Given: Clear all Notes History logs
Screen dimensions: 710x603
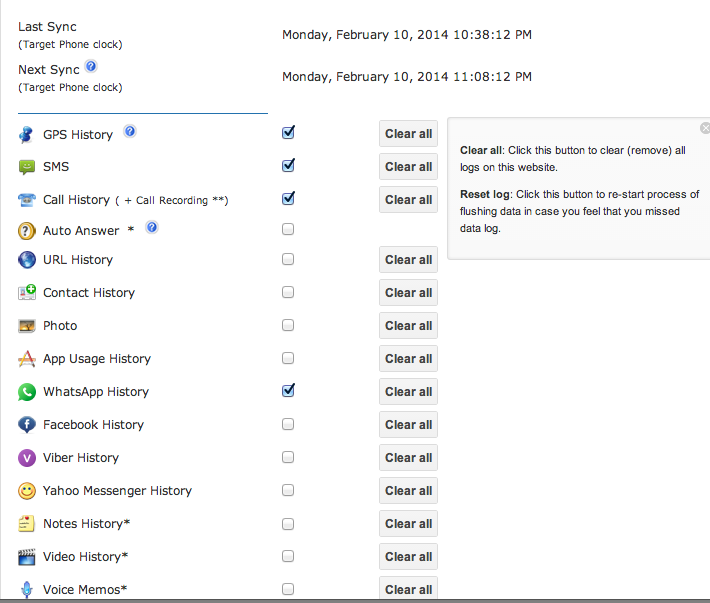Looking at the screenshot, I should (x=408, y=523).
